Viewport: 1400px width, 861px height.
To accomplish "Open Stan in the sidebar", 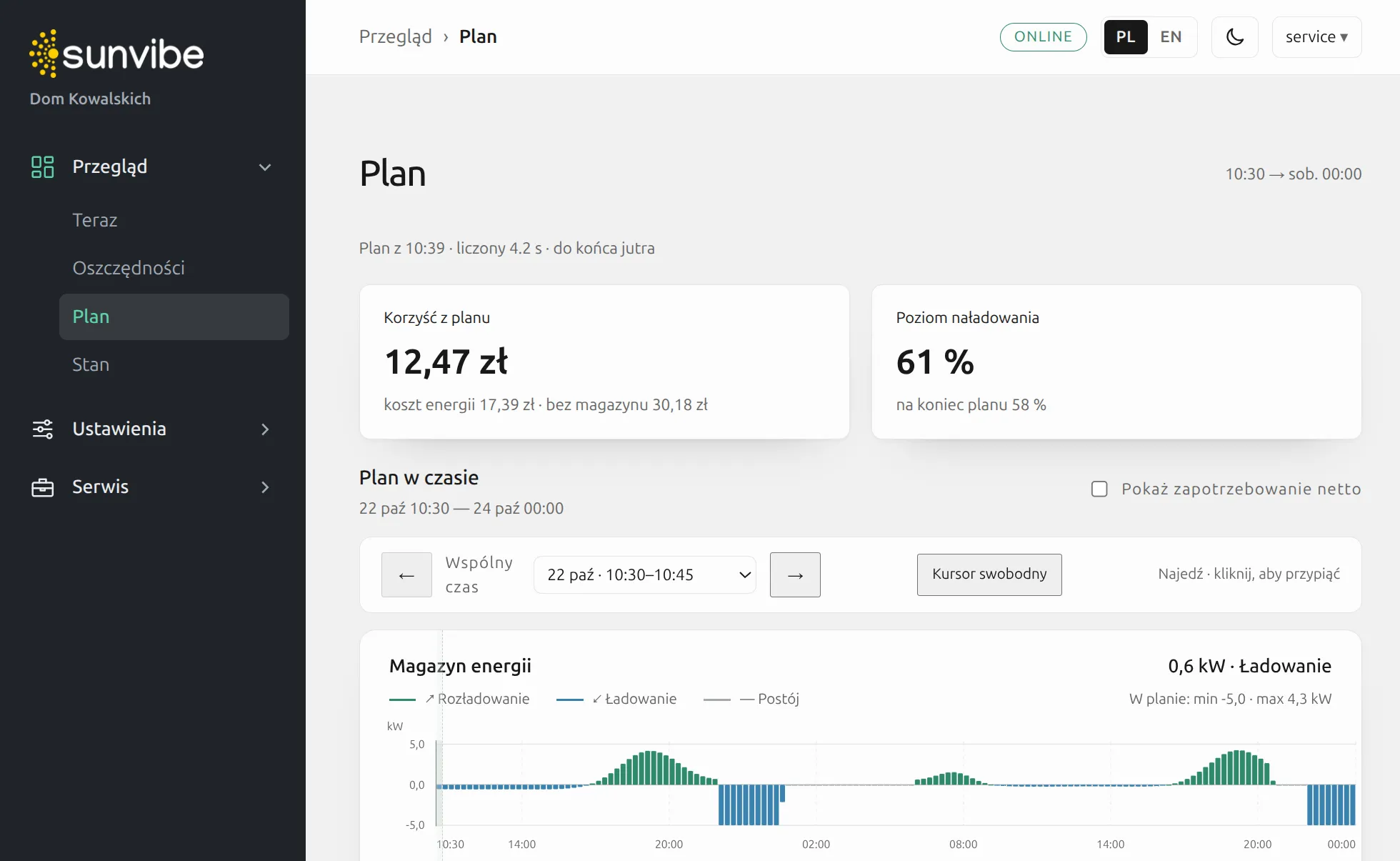I will point(91,364).
